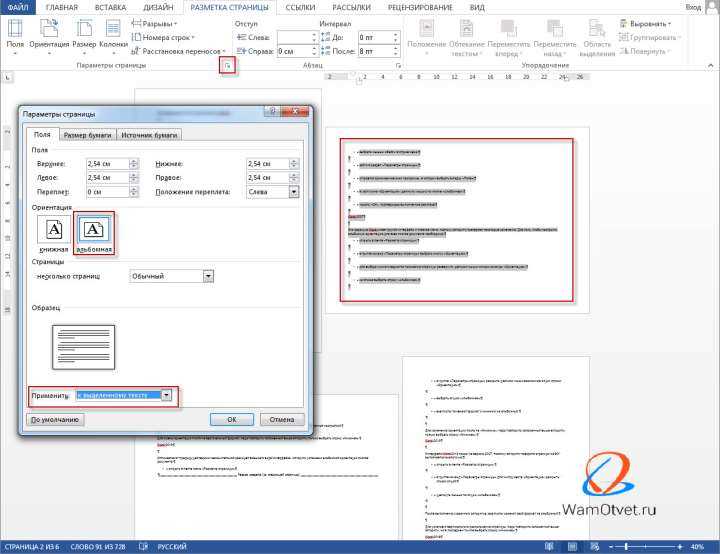The width and height of the screenshot is (720, 554).
Task: Click the Положение position button
Action: tap(427, 37)
